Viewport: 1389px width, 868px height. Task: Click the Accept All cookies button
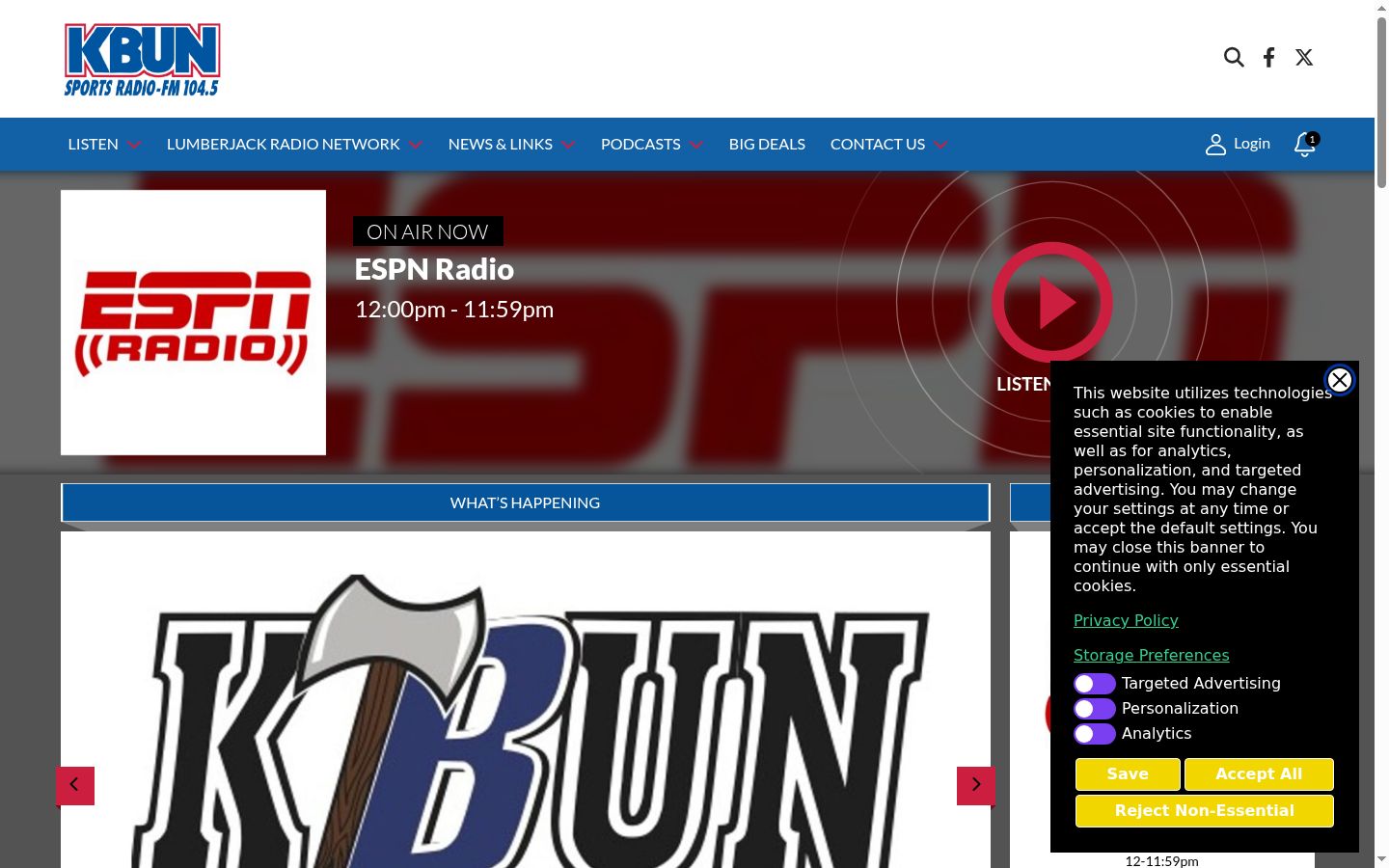tap(1259, 773)
